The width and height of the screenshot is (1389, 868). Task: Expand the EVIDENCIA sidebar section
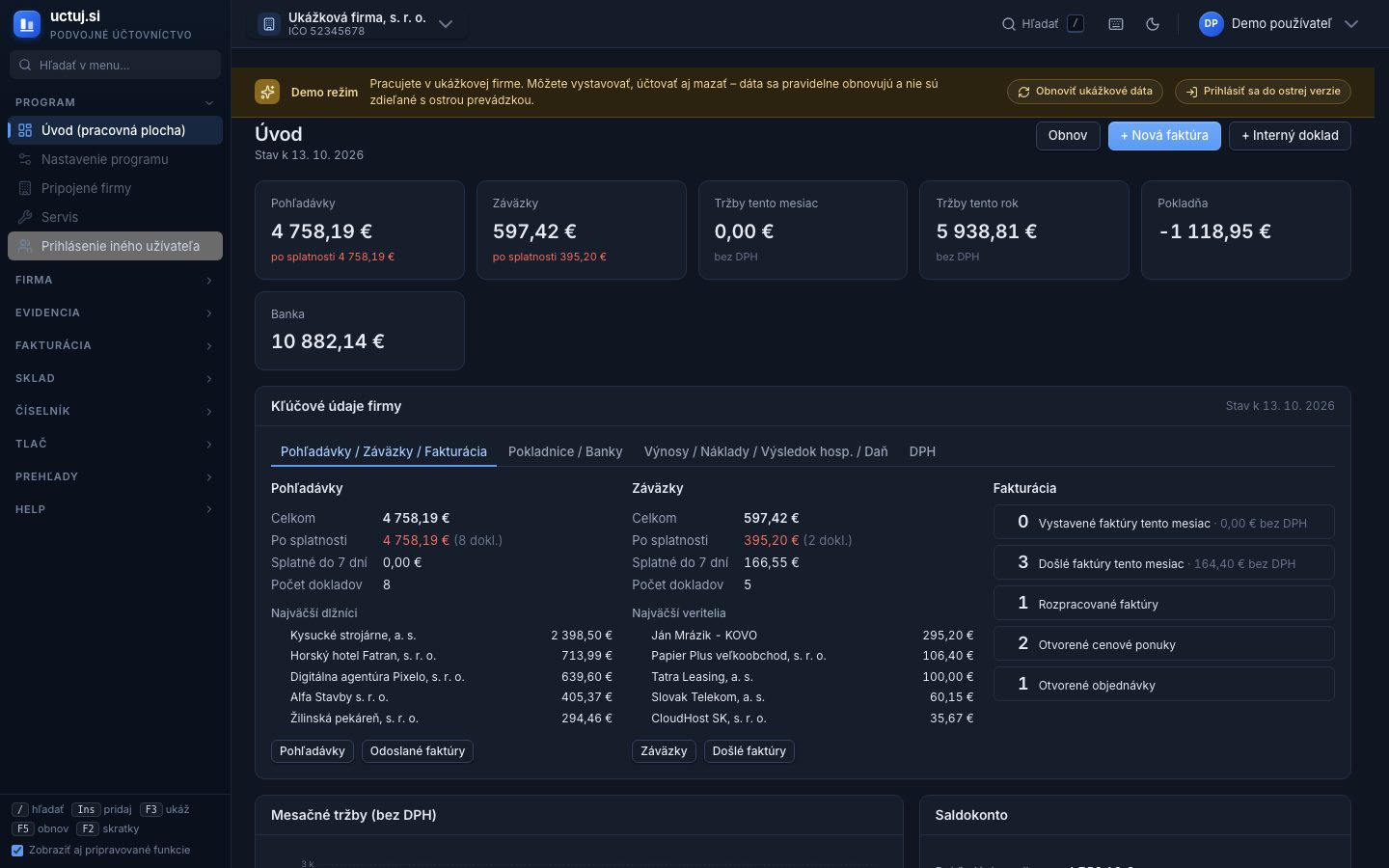tap(115, 312)
